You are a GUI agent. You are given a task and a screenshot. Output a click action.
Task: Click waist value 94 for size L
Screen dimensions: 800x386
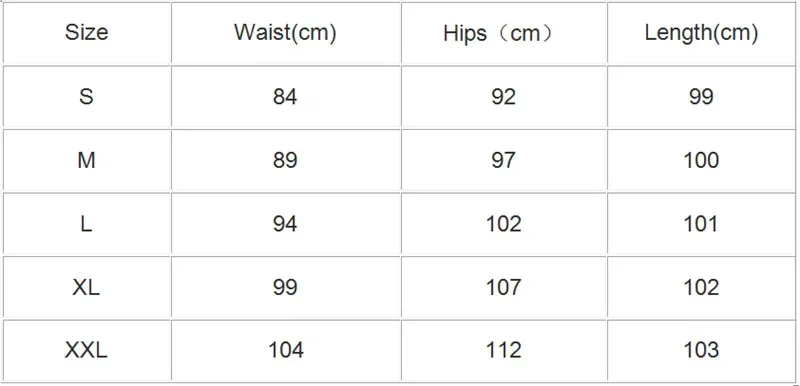click(286, 224)
